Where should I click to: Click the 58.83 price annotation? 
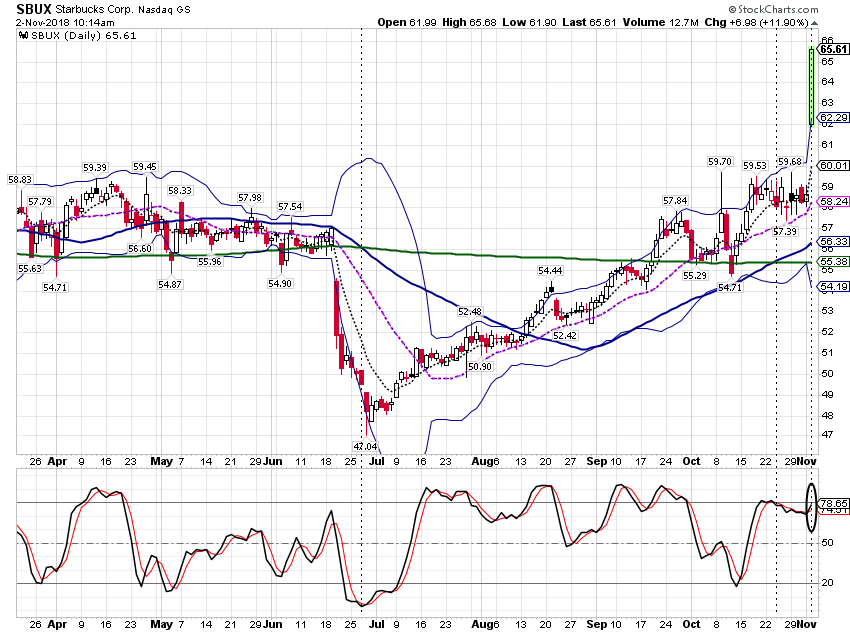coord(20,179)
